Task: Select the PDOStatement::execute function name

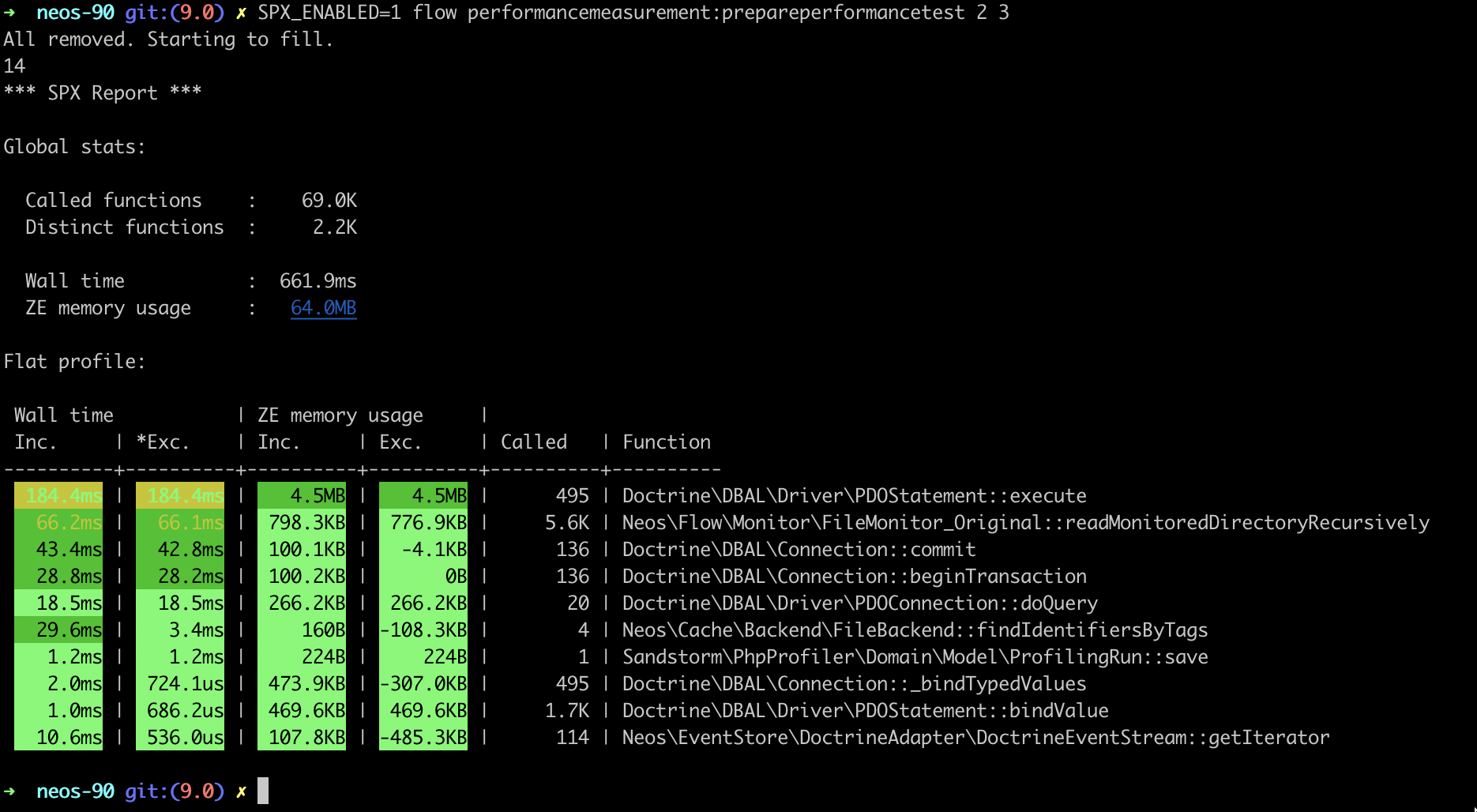Action: pos(854,495)
